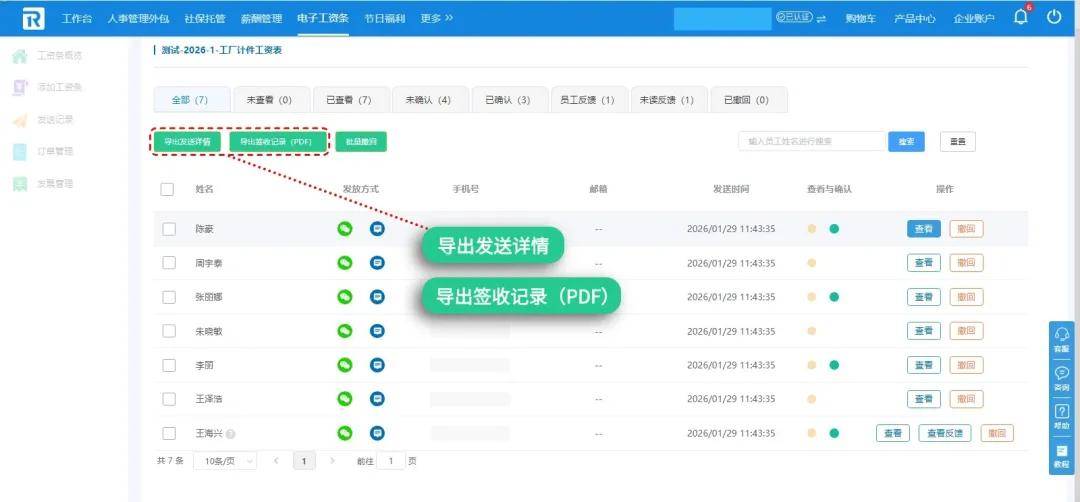
Task: Switch to the 已确认 (3) tab
Action: tap(508, 100)
